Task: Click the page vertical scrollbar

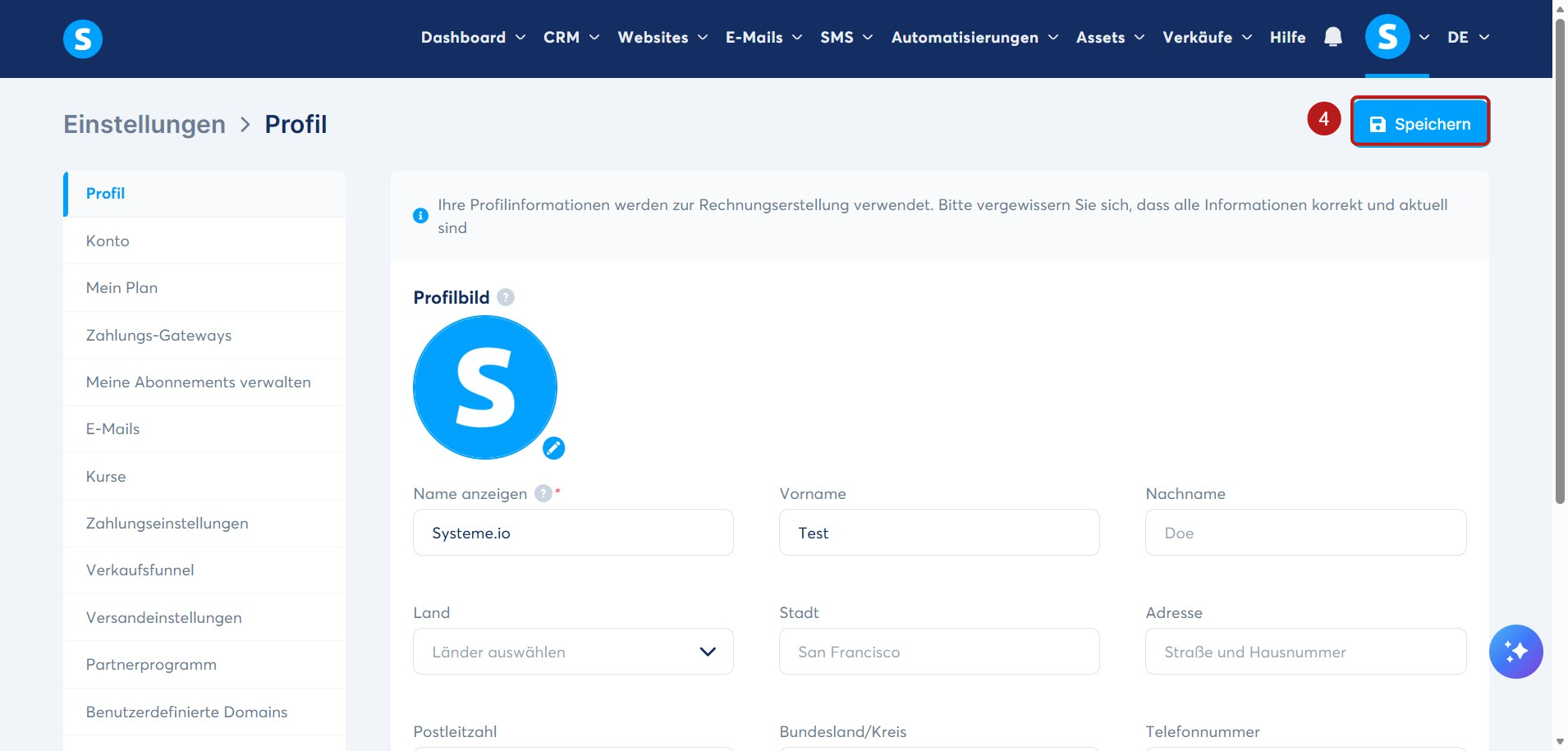Action: click(x=1560, y=261)
